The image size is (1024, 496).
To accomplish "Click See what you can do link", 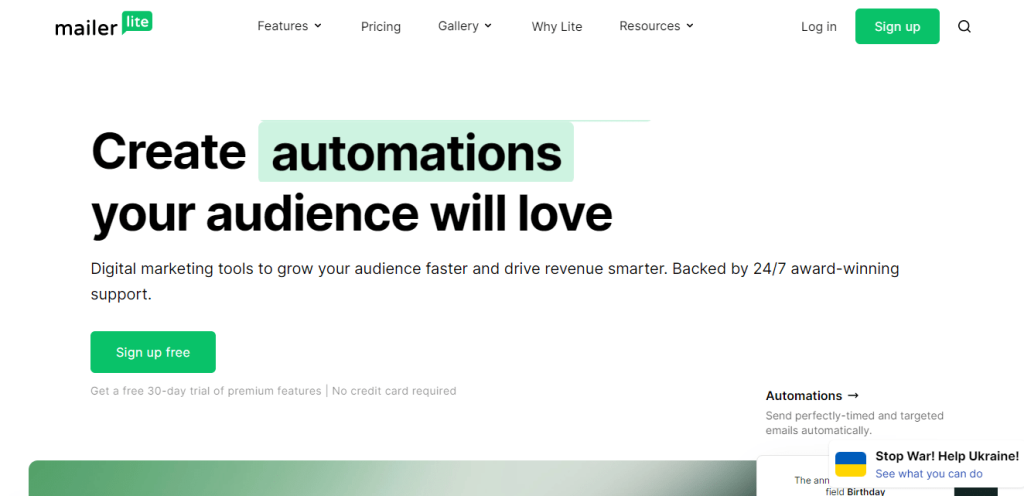I will [929, 474].
